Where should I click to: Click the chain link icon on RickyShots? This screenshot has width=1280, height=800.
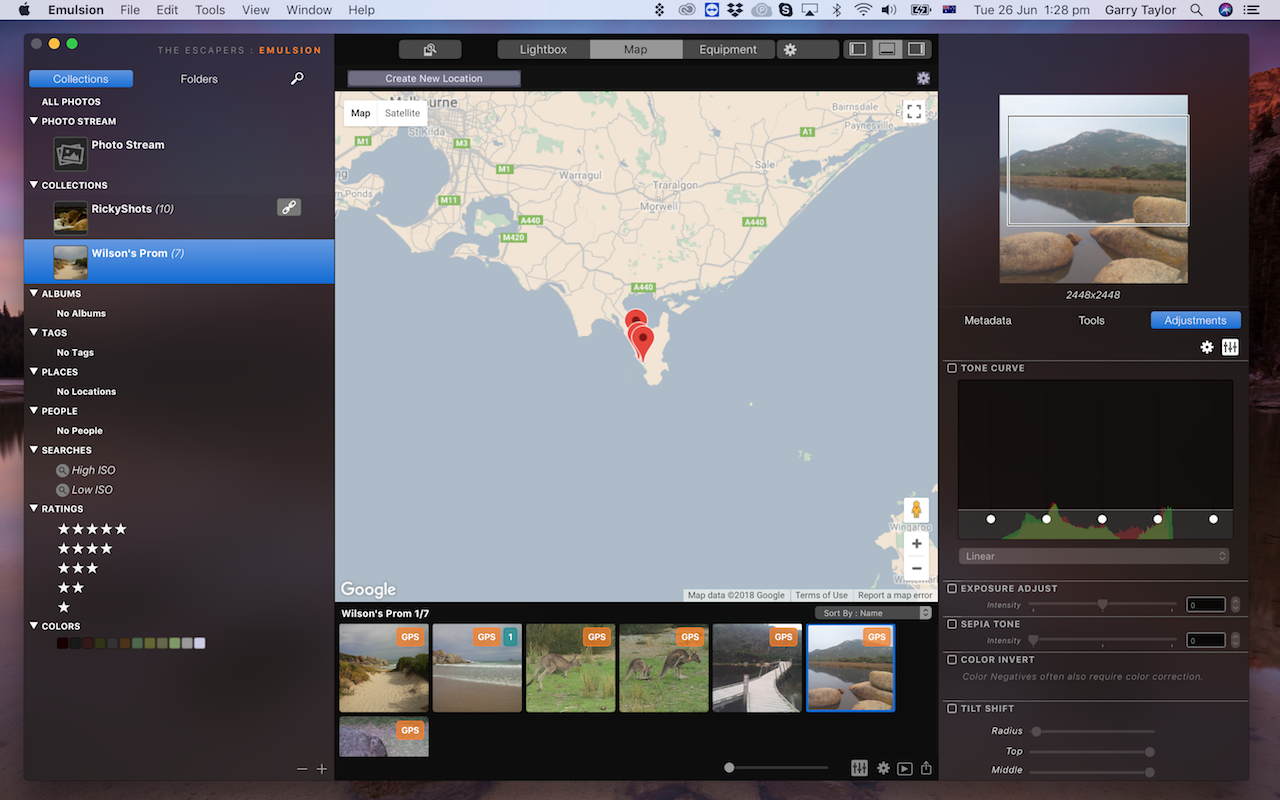coord(289,207)
